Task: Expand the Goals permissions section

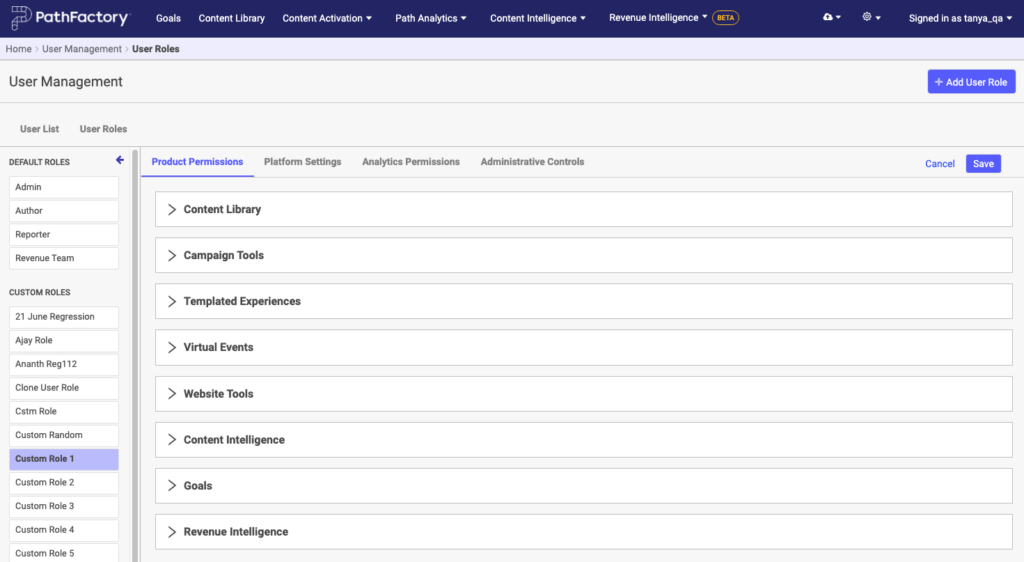Action: 583,486
